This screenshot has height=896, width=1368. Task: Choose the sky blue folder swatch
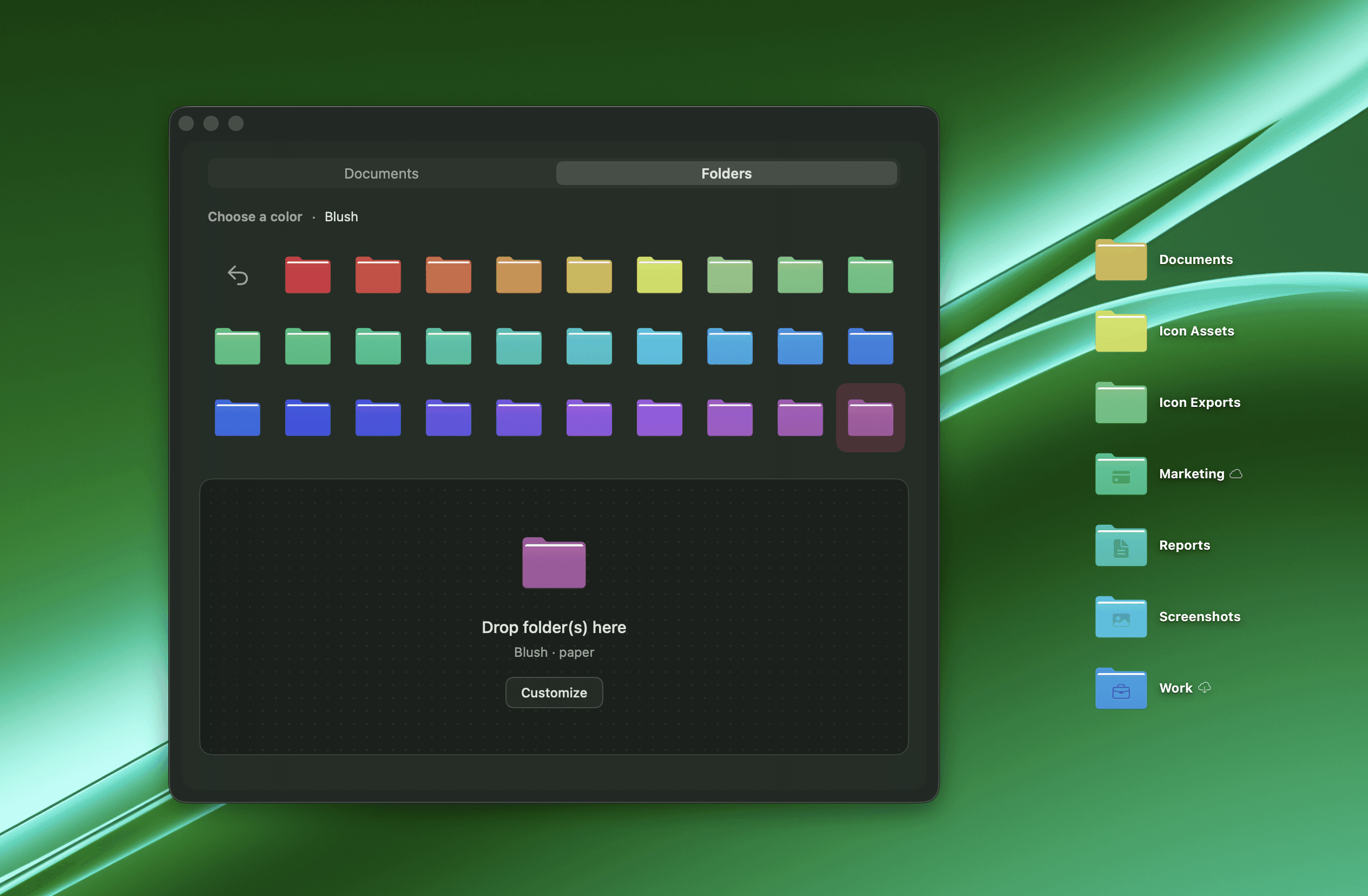click(x=659, y=347)
